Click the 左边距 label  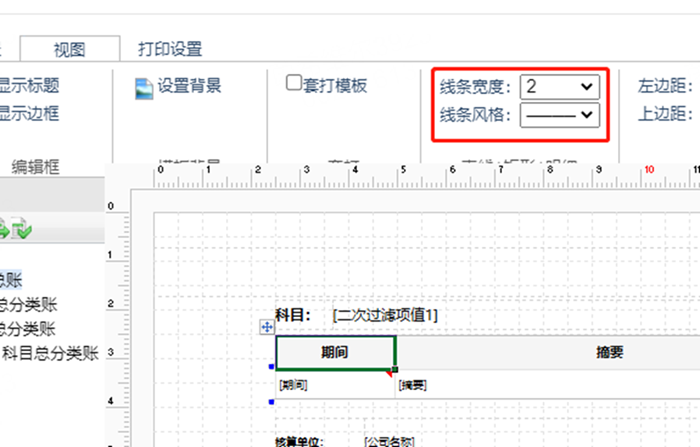(666, 85)
